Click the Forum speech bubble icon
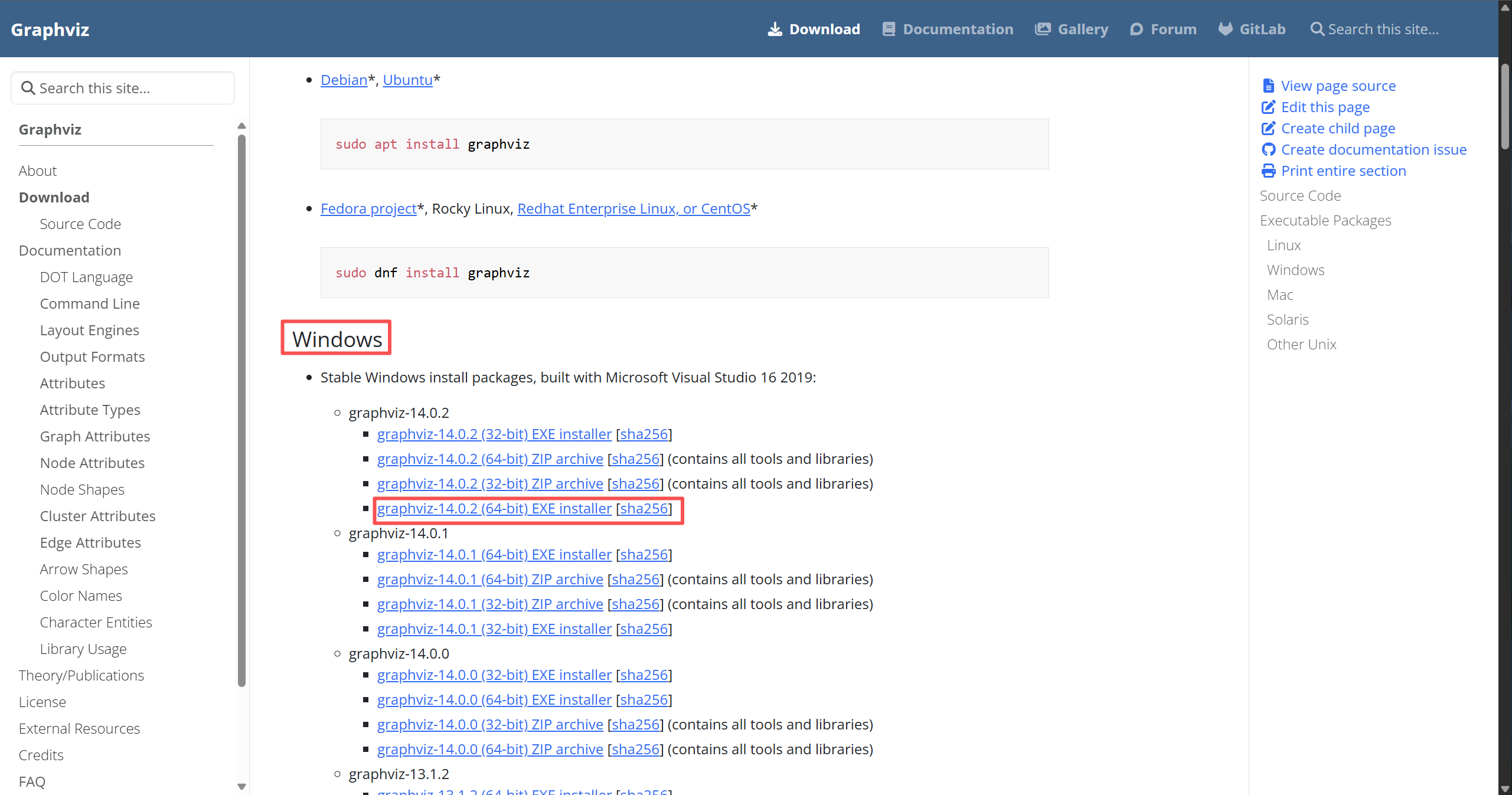Screen dimensions: 1512x795 [x=1136, y=29]
